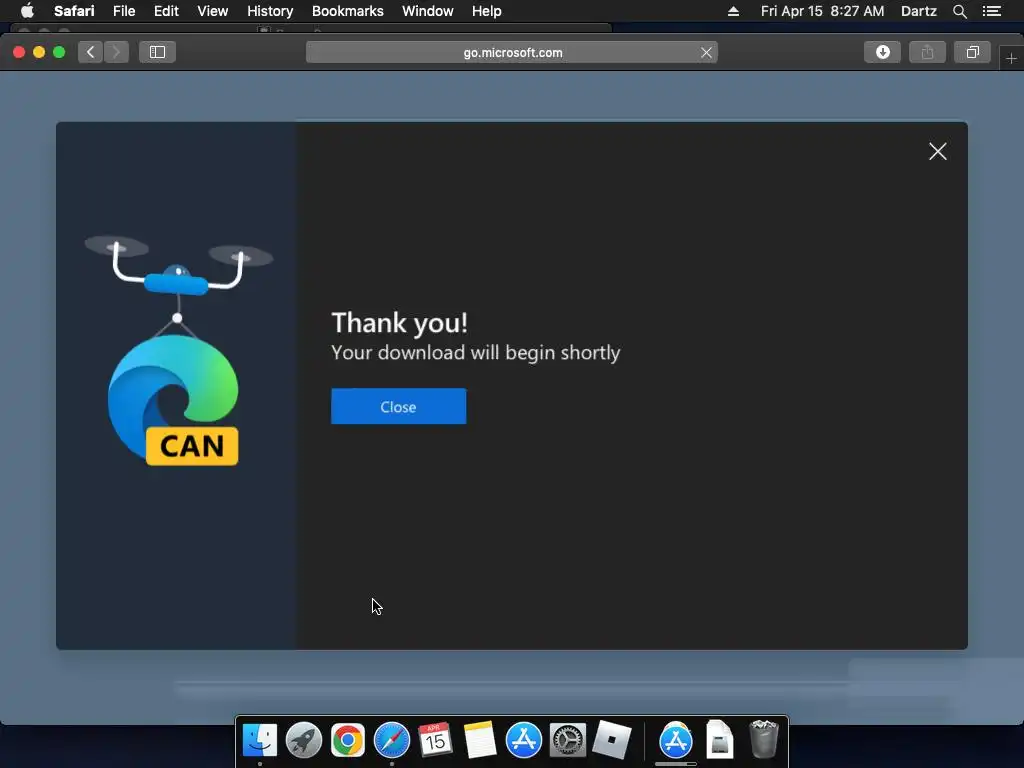
Task: Open the Safari menu
Action: pyautogui.click(x=74, y=11)
